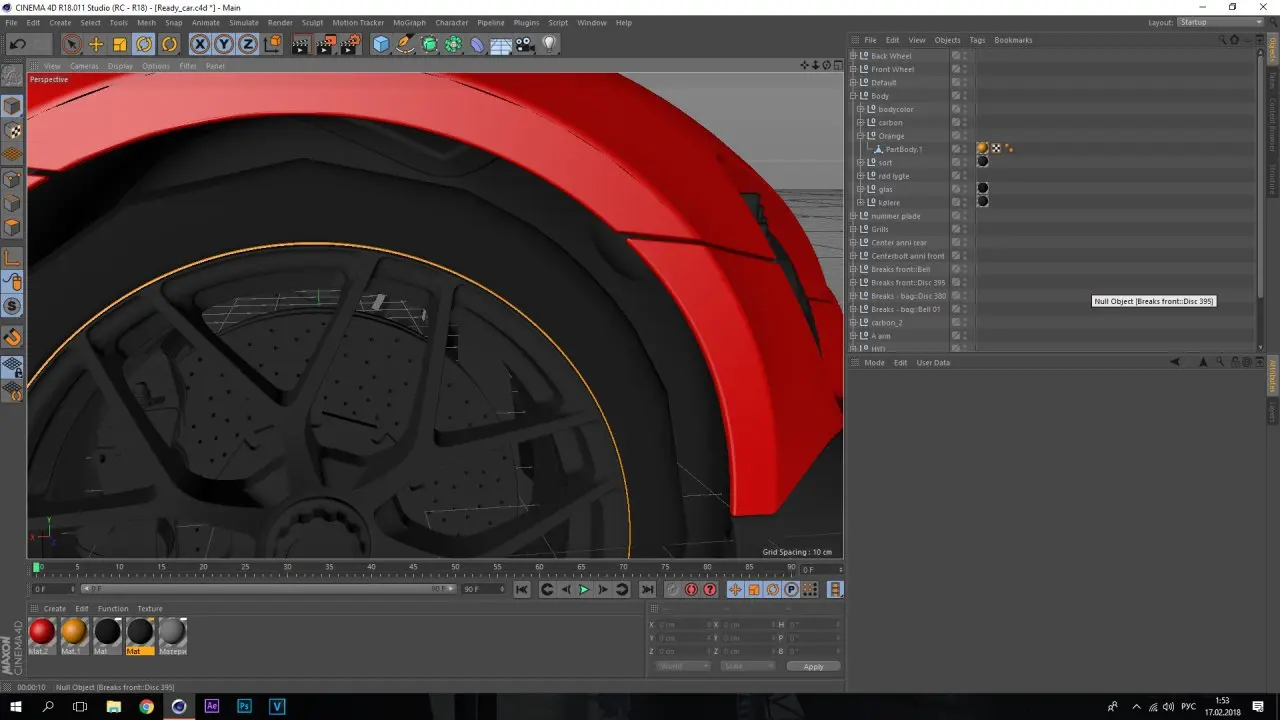Activate the Move tool
Image resolution: width=1280 pixels, height=720 pixels.
(96, 44)
